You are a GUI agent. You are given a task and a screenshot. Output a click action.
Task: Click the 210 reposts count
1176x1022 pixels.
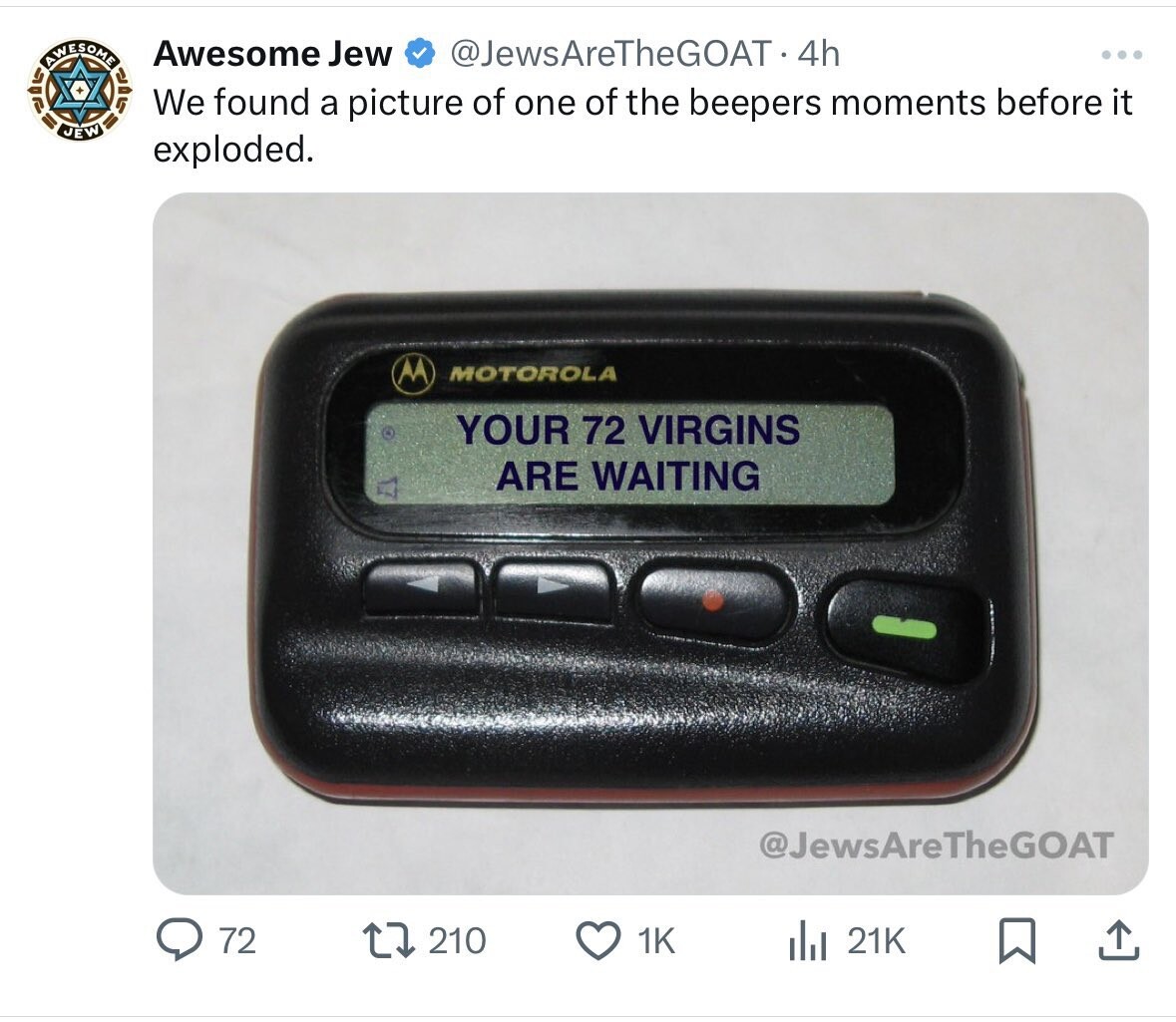(457, 941)
